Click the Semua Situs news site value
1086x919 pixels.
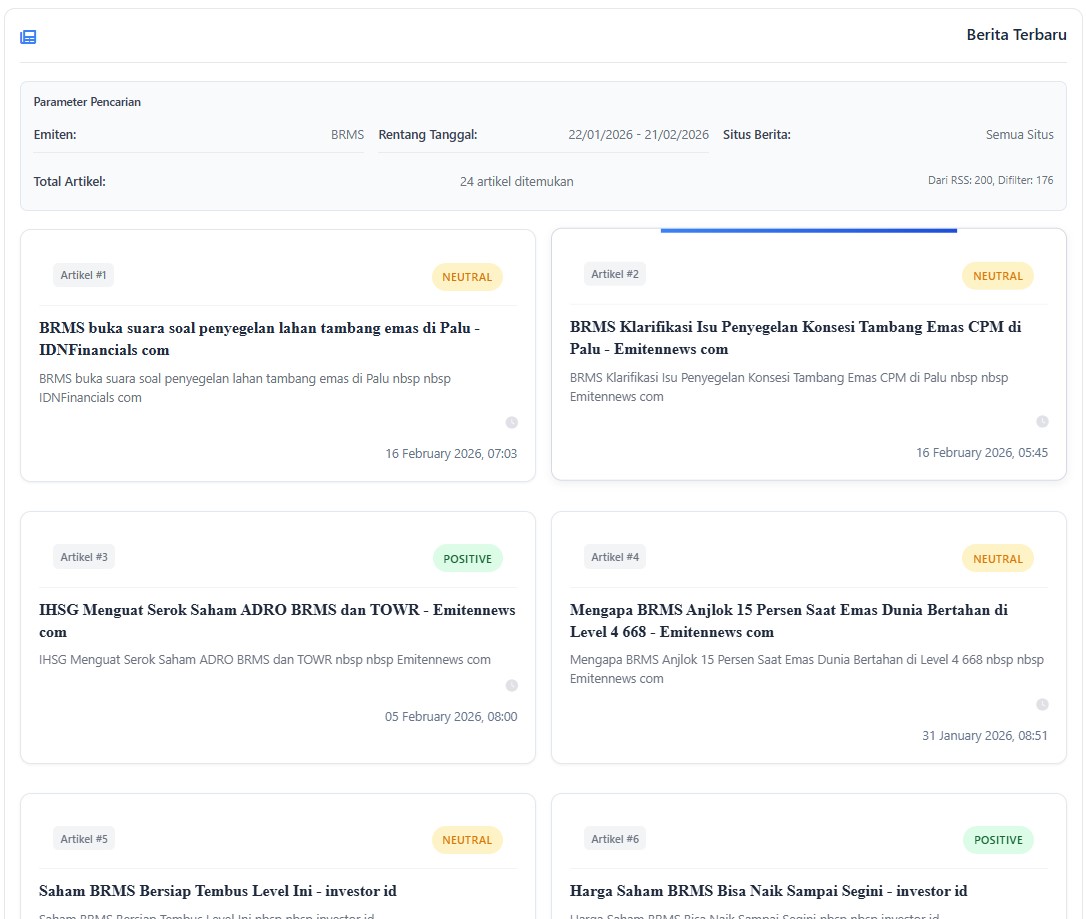click(1019, 135)
